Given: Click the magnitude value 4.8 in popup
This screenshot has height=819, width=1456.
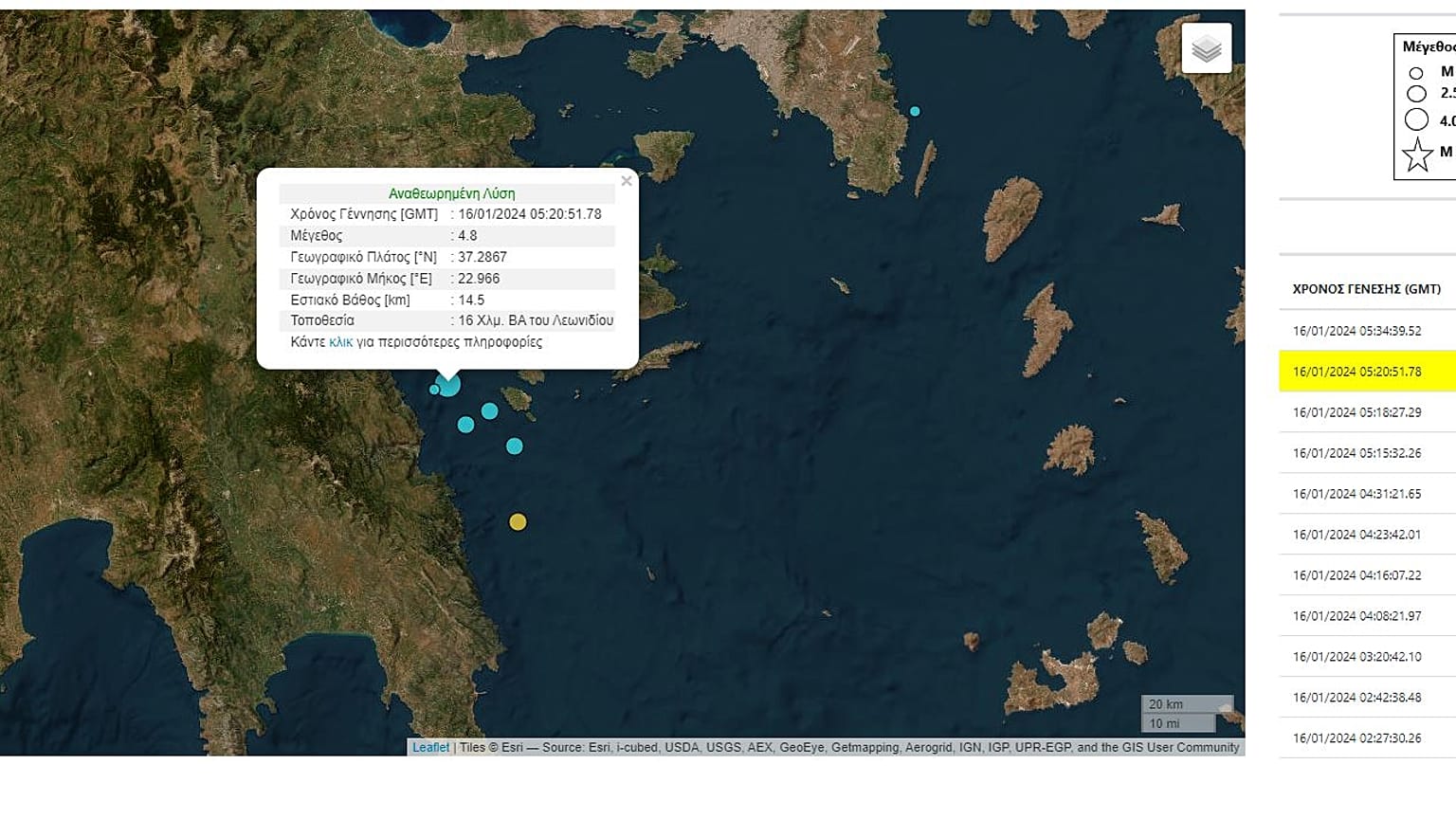Looking at the screenshot, I should click(x=467, y=236).
